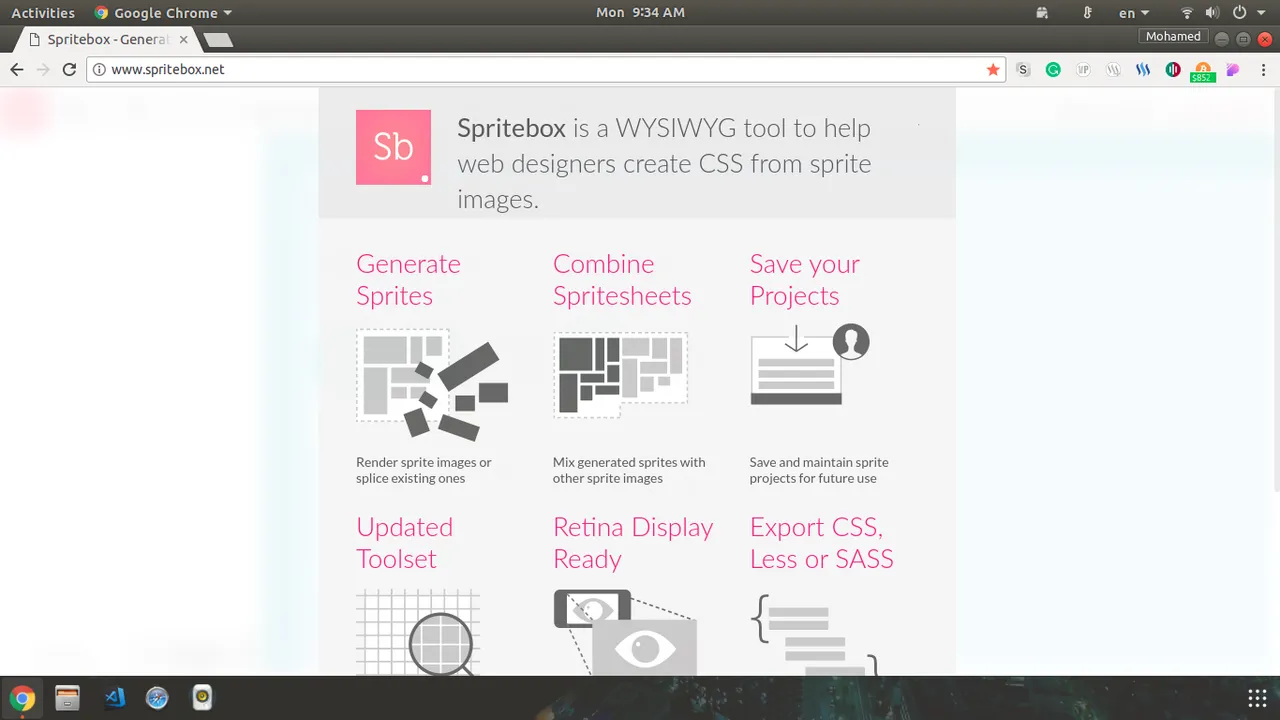Open the en keyboard language dropdown

pos(1134,13)
